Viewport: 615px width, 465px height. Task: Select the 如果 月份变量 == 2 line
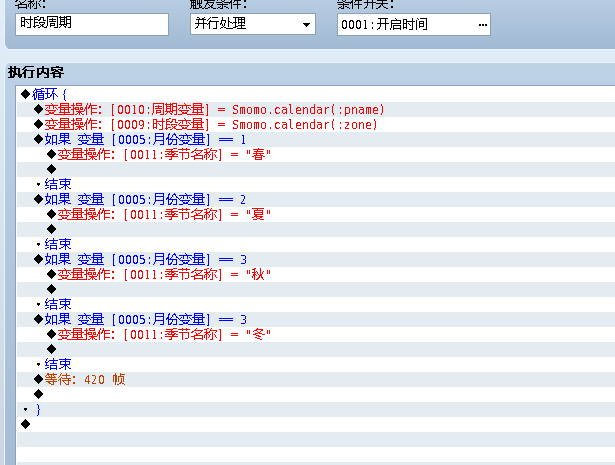[x=316, y=200]
